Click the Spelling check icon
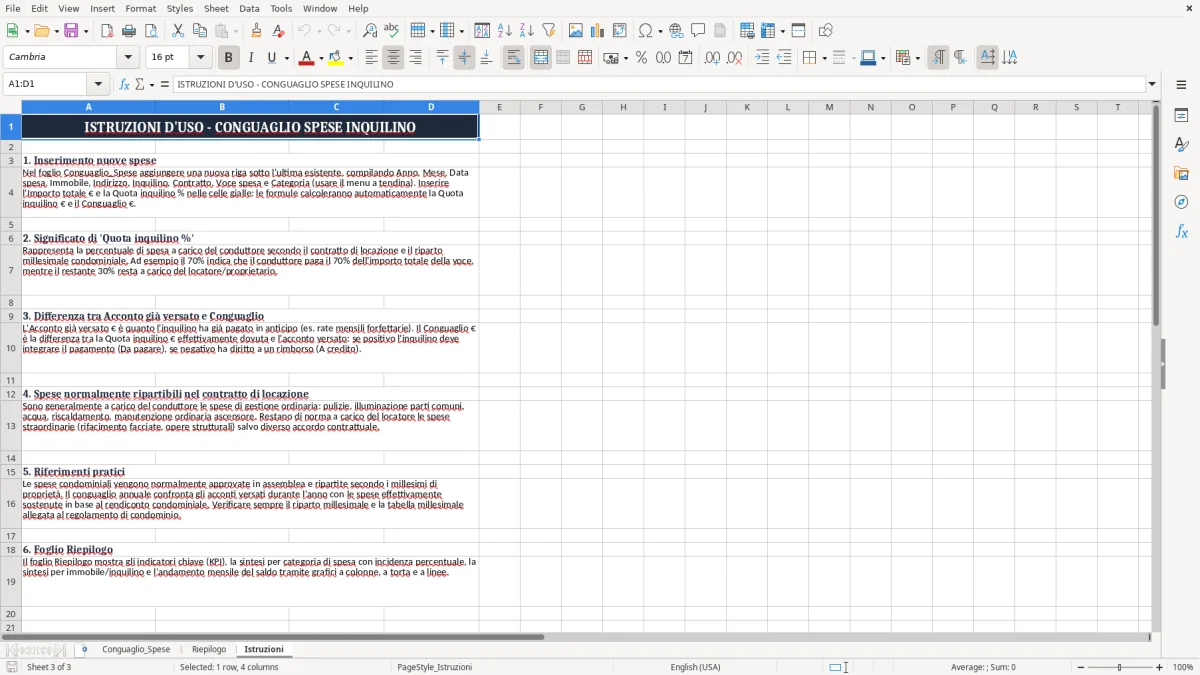The height and width of the screenshot is (675, 1200). 391,31
